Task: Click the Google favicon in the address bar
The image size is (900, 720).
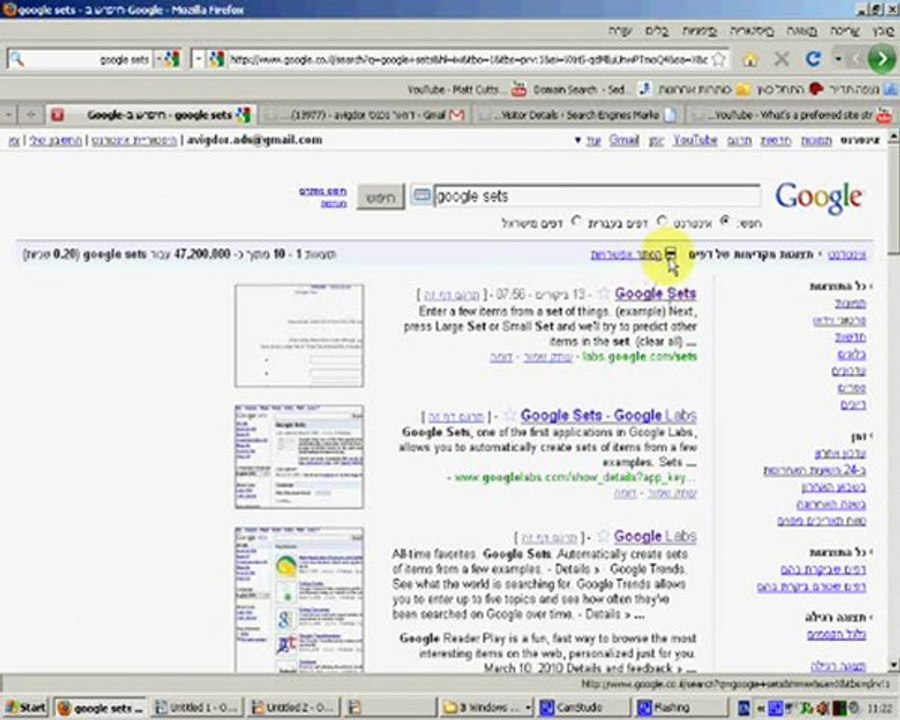Action: point(216,59)
